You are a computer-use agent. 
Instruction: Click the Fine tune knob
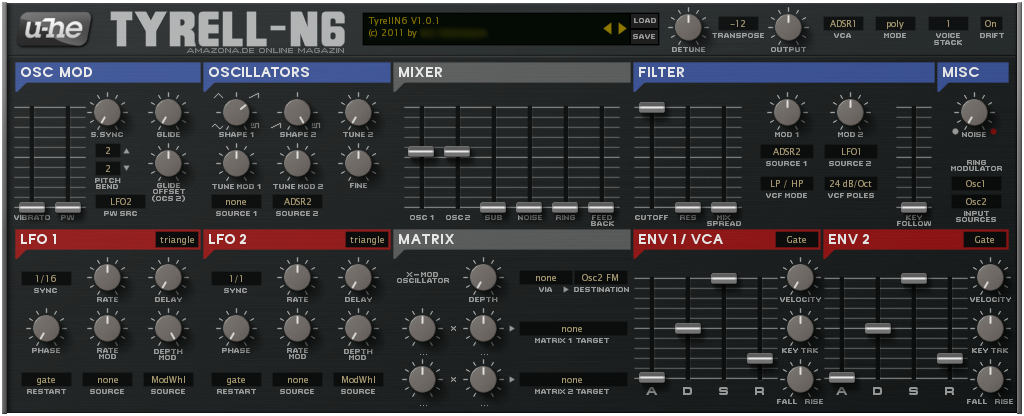tap(358, 163)
